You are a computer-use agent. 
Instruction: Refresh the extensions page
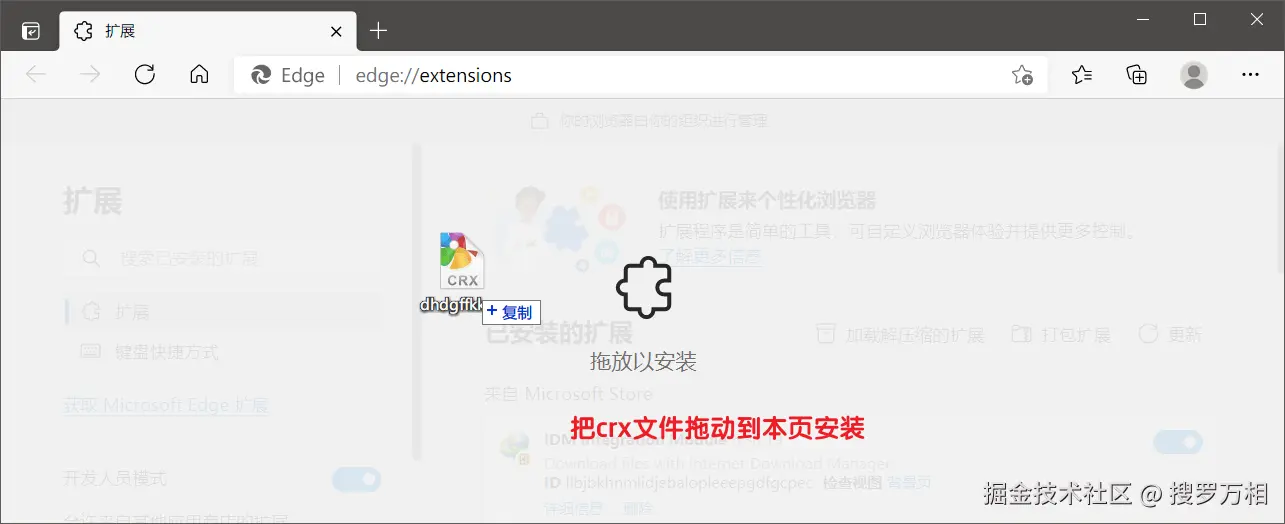145,75
